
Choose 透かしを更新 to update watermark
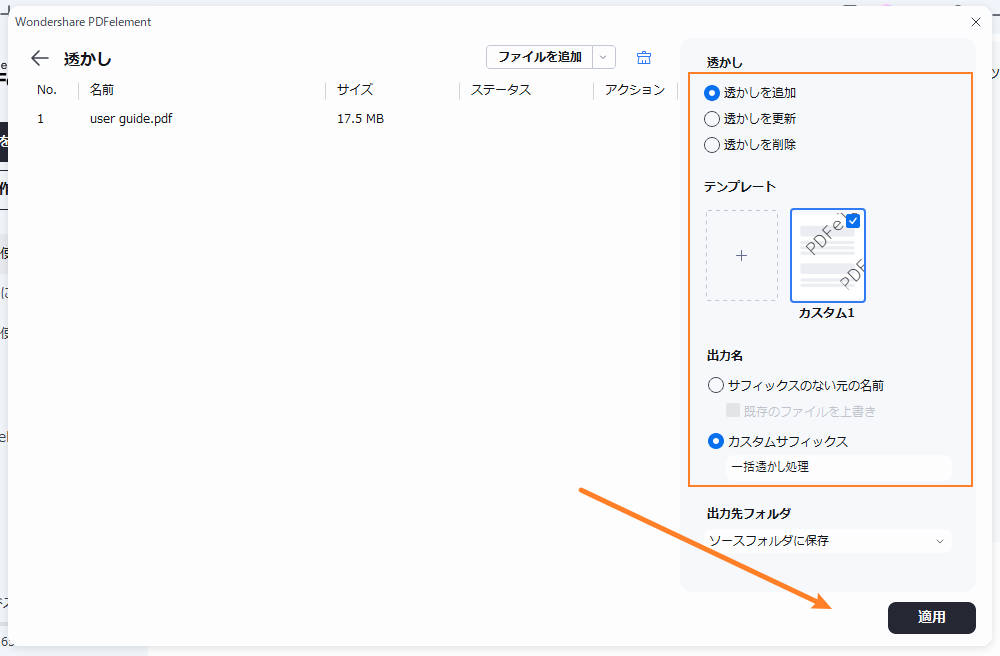tap(711, 118)
